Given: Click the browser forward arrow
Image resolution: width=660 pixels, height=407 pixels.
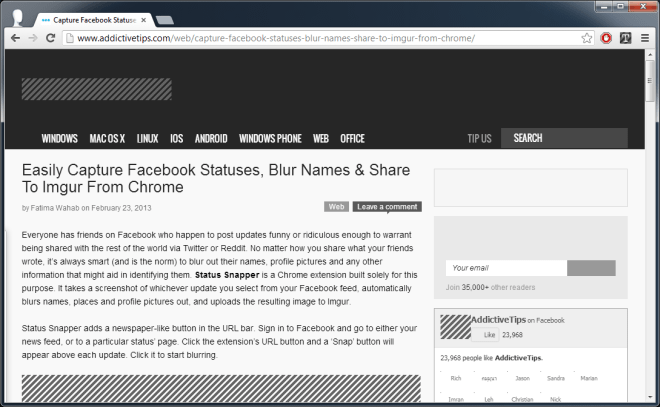Looking at the screenshot, I should click(33, 38).
